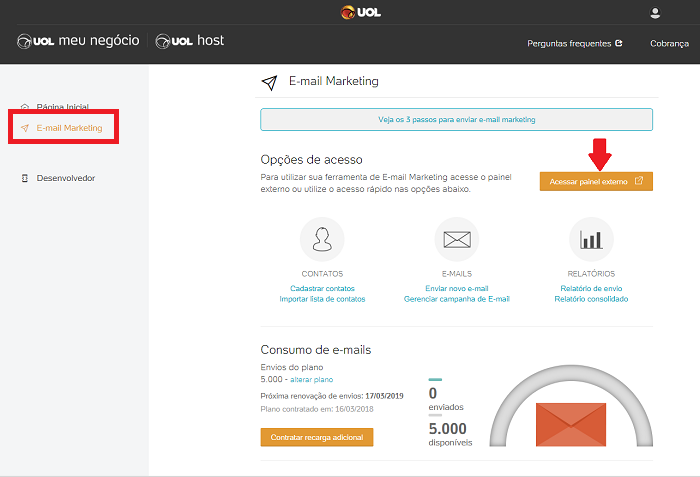
Task: Open Gerenciar campanha de E-mail link
Action: coord(457,299)
